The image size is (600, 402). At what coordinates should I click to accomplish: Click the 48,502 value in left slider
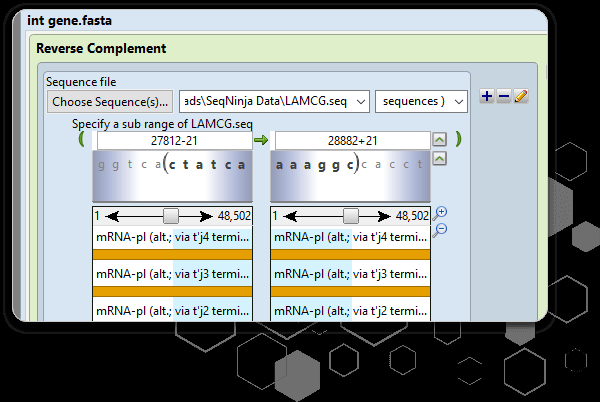pos(234,216)
